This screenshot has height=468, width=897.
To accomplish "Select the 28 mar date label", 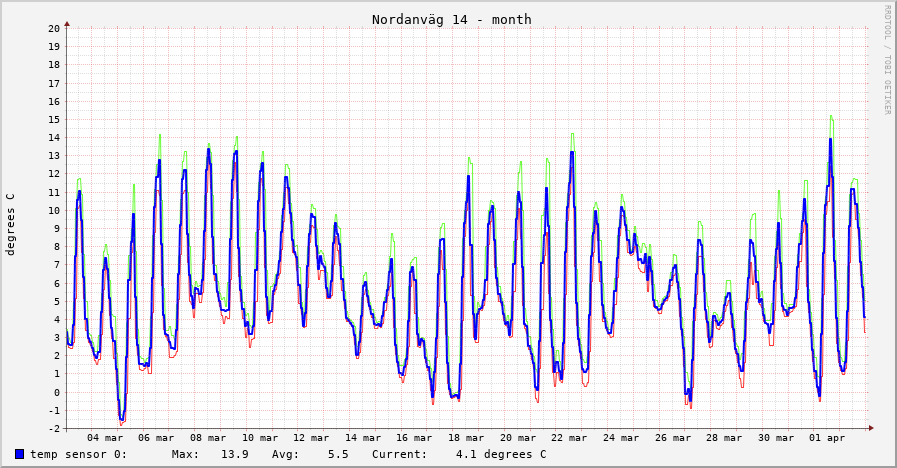I will click(x=725, y=438).
